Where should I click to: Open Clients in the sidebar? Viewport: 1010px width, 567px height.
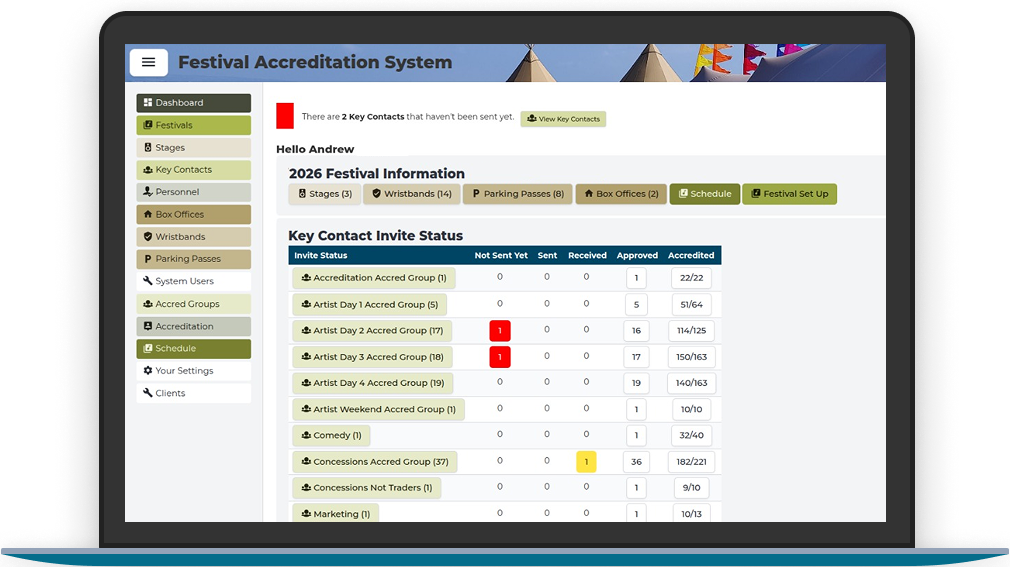[x=193, y=393]
